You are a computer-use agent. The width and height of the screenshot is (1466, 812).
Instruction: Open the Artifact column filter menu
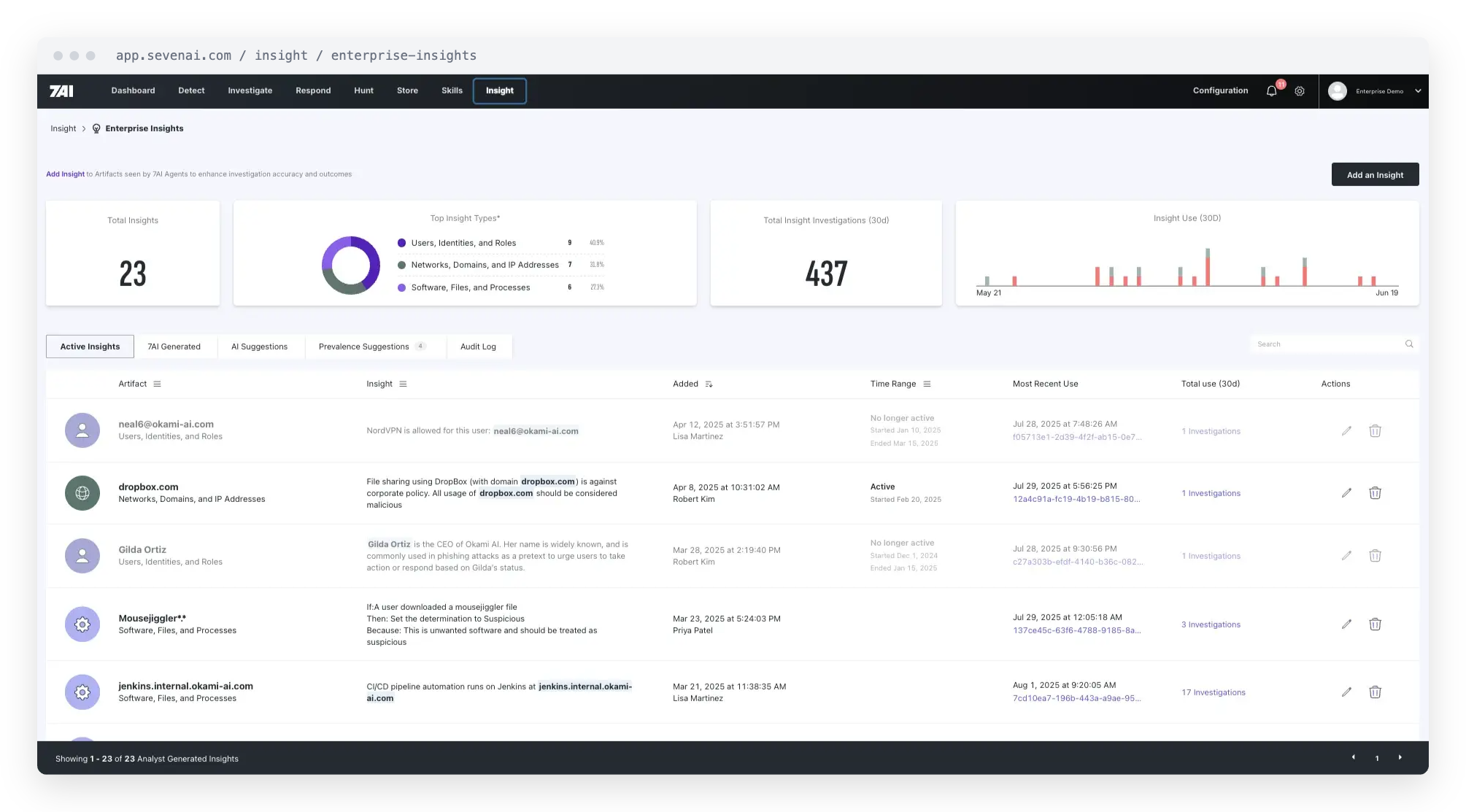coord(157,384)
